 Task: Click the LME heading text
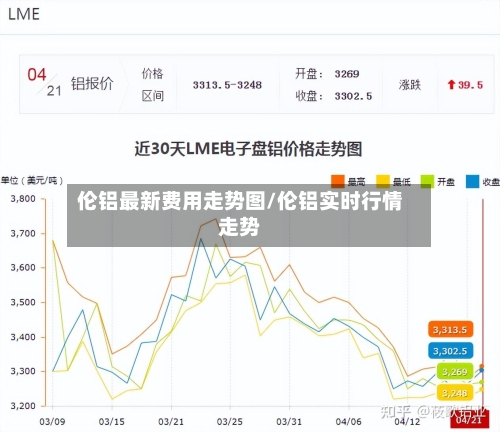(x=24, y=14)
